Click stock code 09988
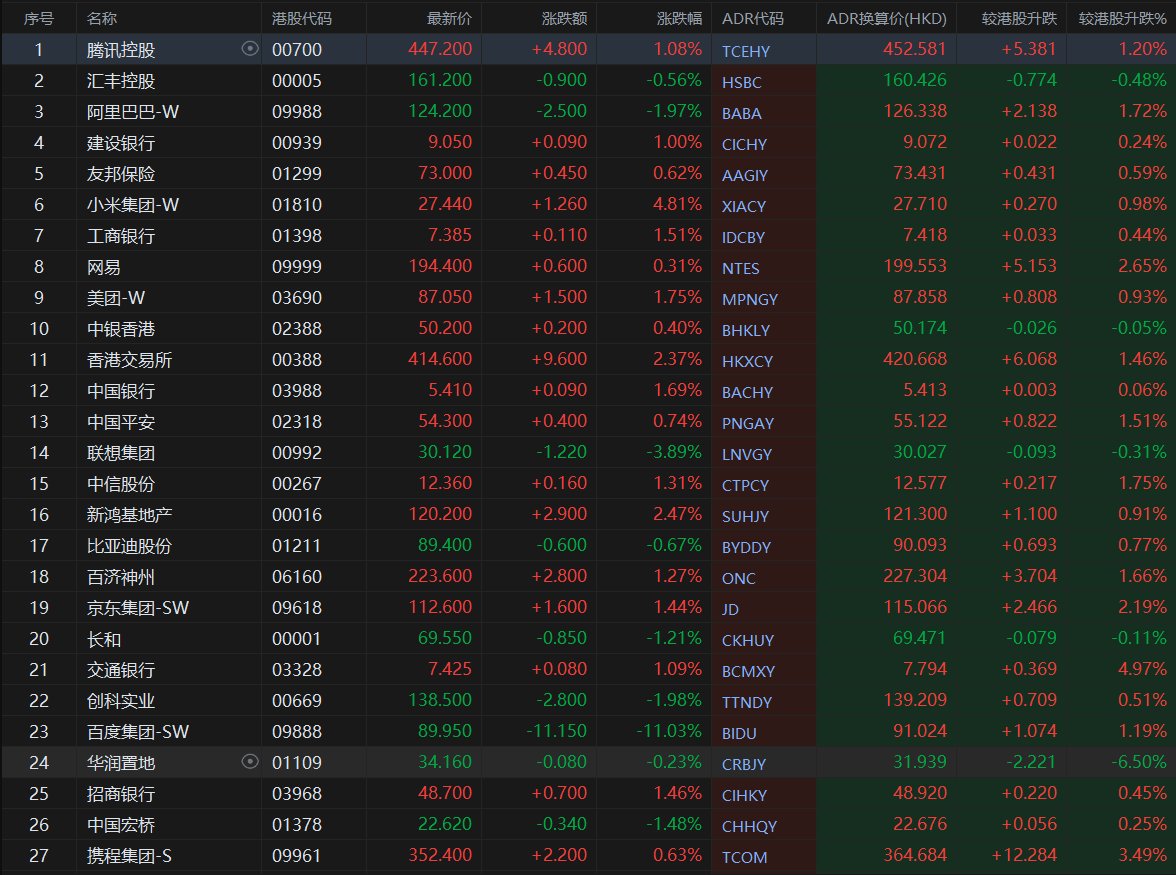Screen dimensions: 1176x875 pos(297,112)
